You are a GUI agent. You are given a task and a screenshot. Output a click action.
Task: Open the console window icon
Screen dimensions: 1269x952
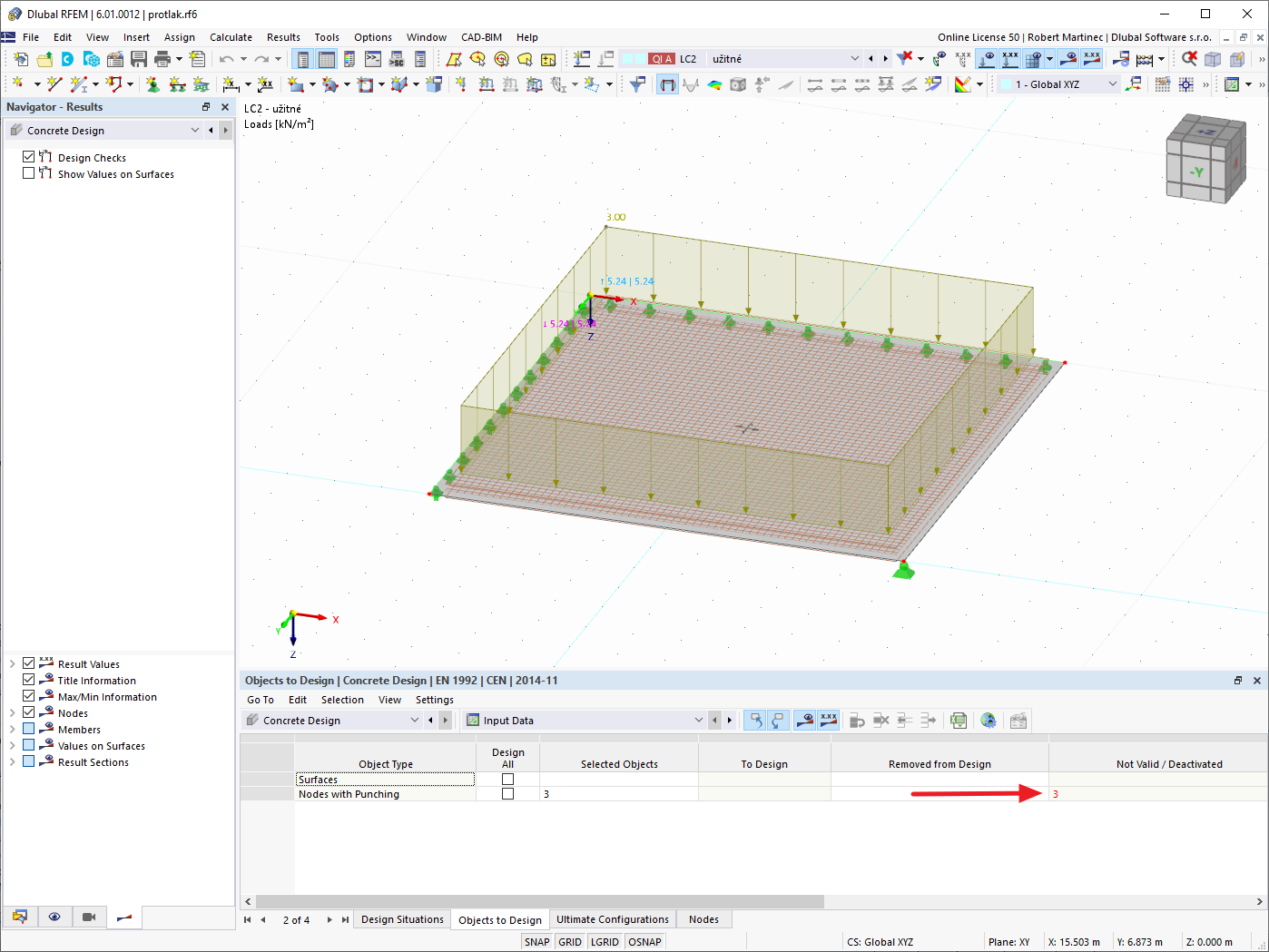coord(373,59)
